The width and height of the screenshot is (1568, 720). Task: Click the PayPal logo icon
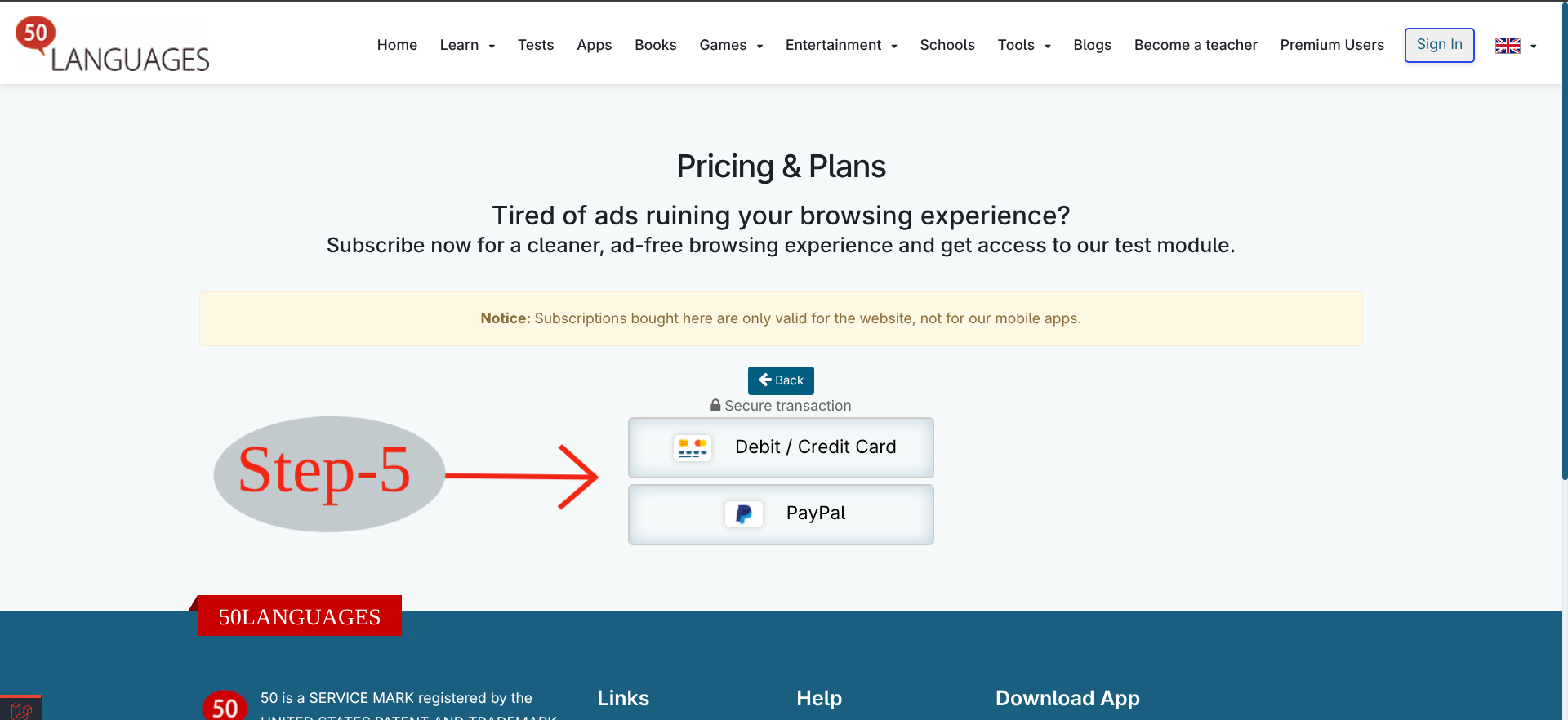tap(743, 514)
